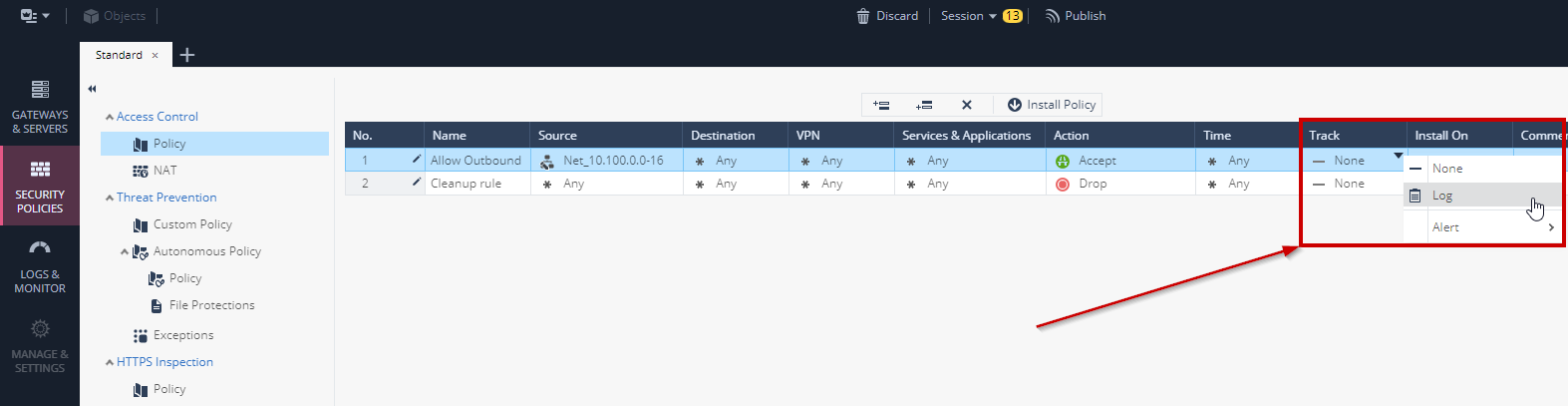Viewport: 1568px width, 406px height.
Task: Click the Time column header
Action: click(x=1248, y=136)
